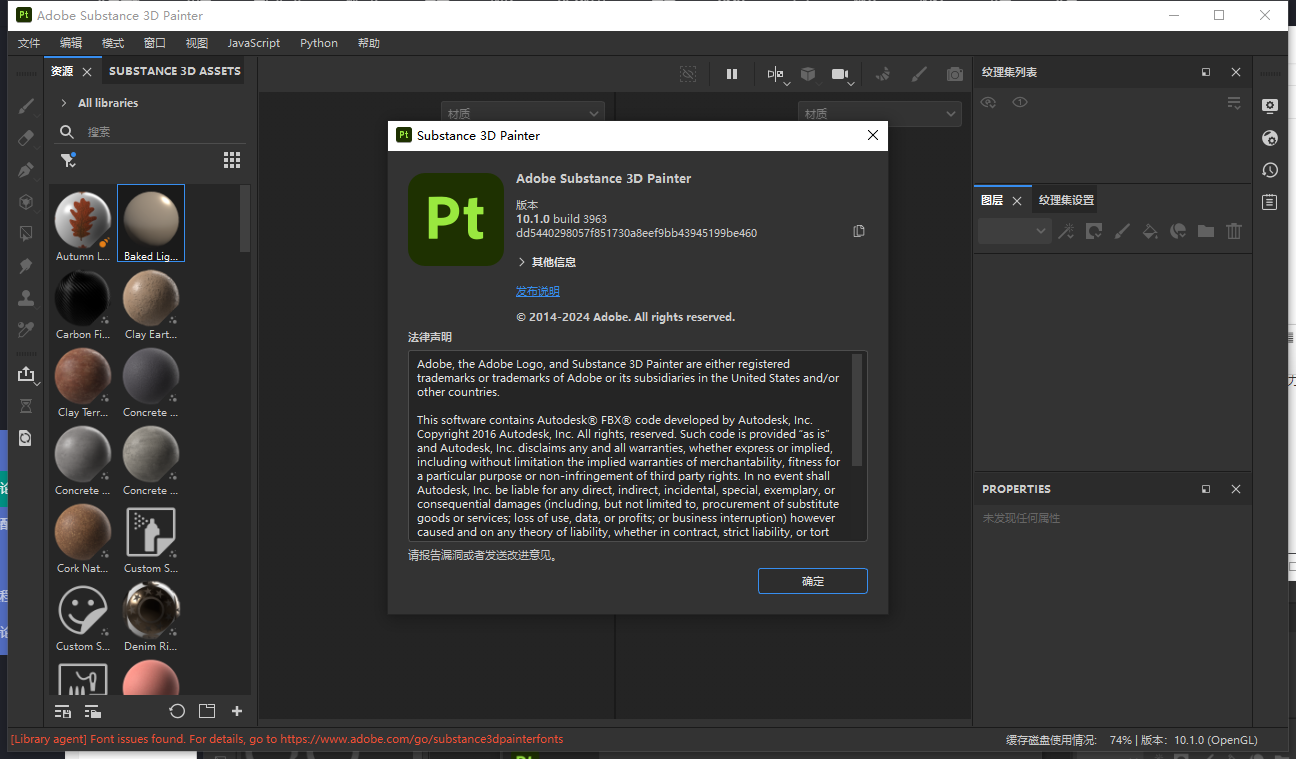
Task: Click the camera screenshot icon in viewport toolbar
Action: pyautogui.click(x=955, y=74)
